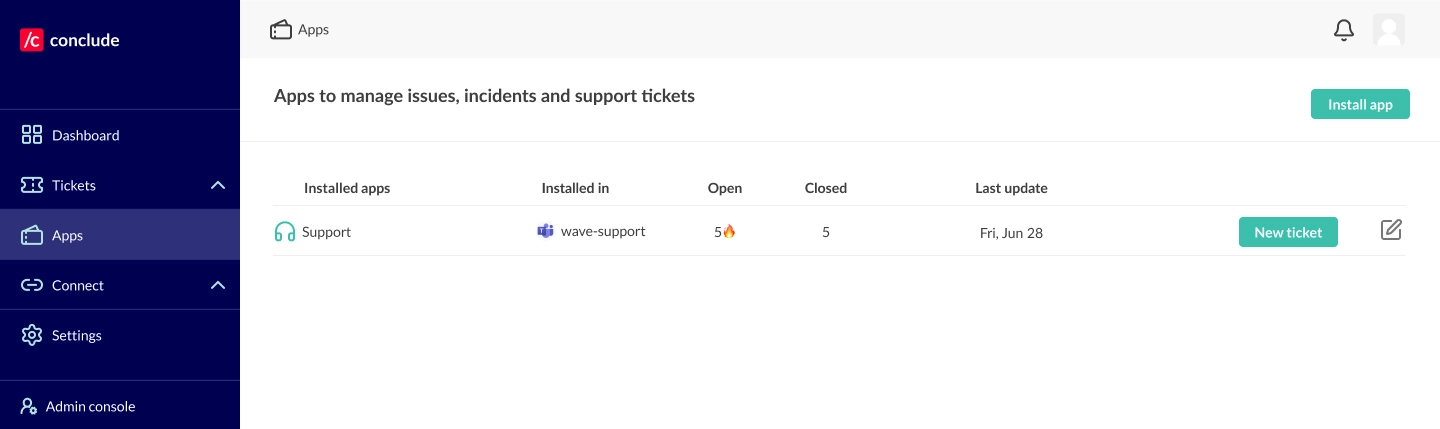Click the Apps breadcrumb icon in header
1440x429 pixels.
pos(281,30)
